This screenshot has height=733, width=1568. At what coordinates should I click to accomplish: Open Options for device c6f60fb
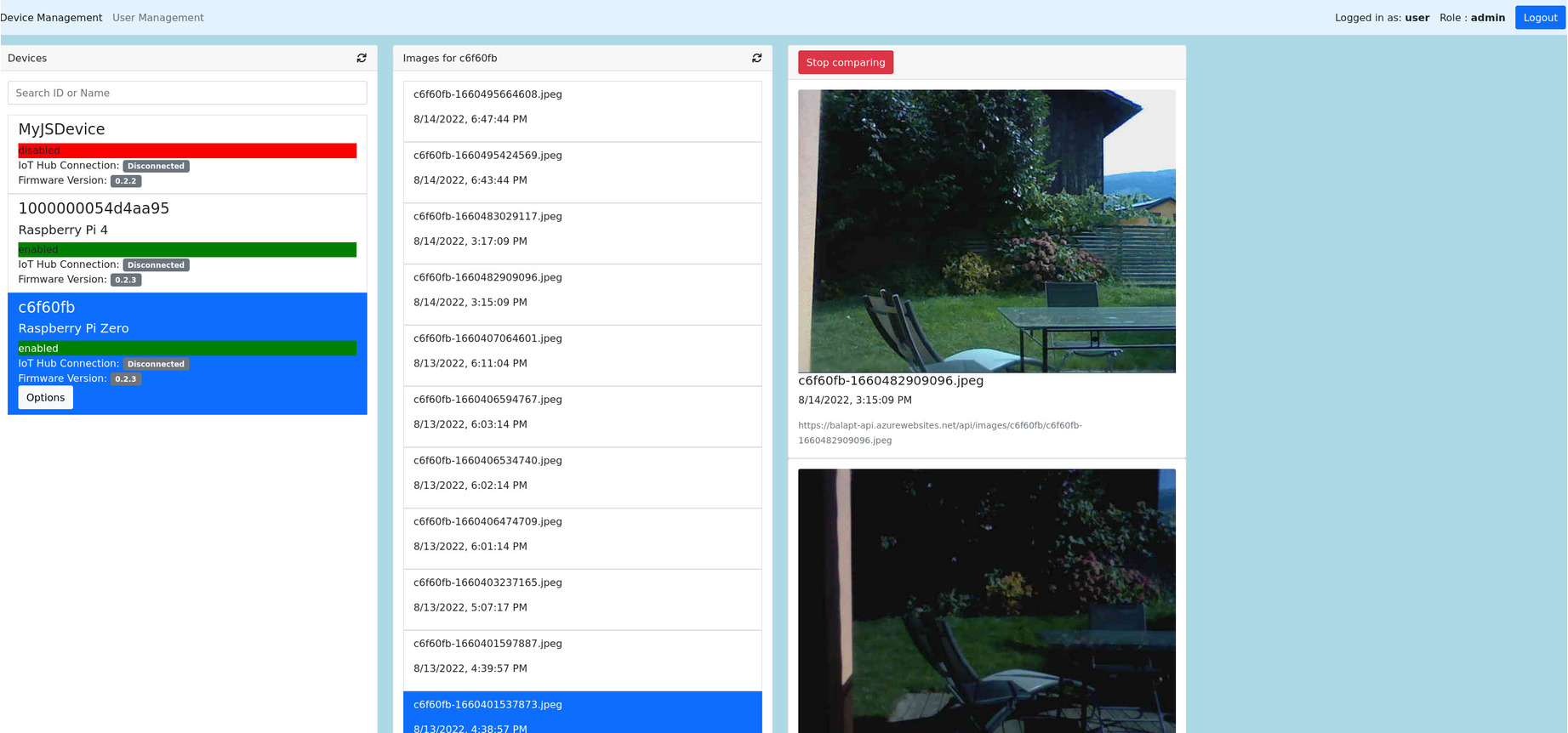(x=46, y=397)
